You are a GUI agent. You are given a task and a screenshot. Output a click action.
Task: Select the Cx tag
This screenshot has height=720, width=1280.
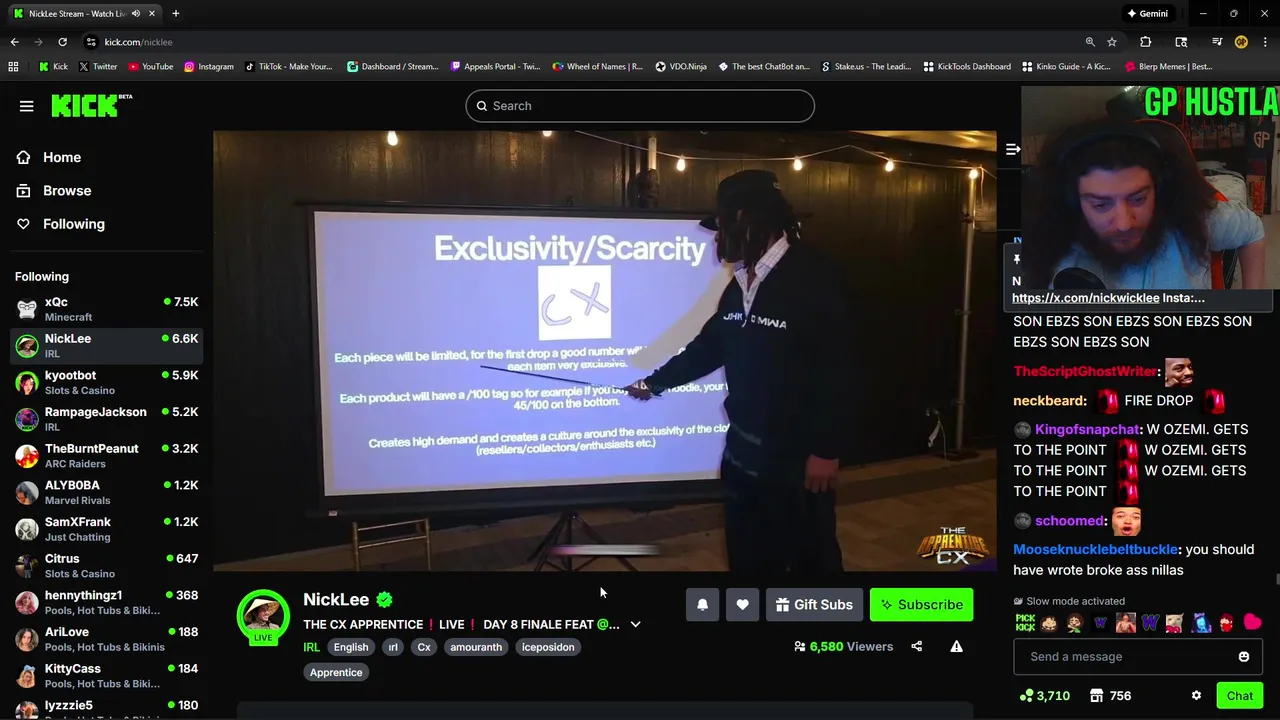[x=424, y=647]
